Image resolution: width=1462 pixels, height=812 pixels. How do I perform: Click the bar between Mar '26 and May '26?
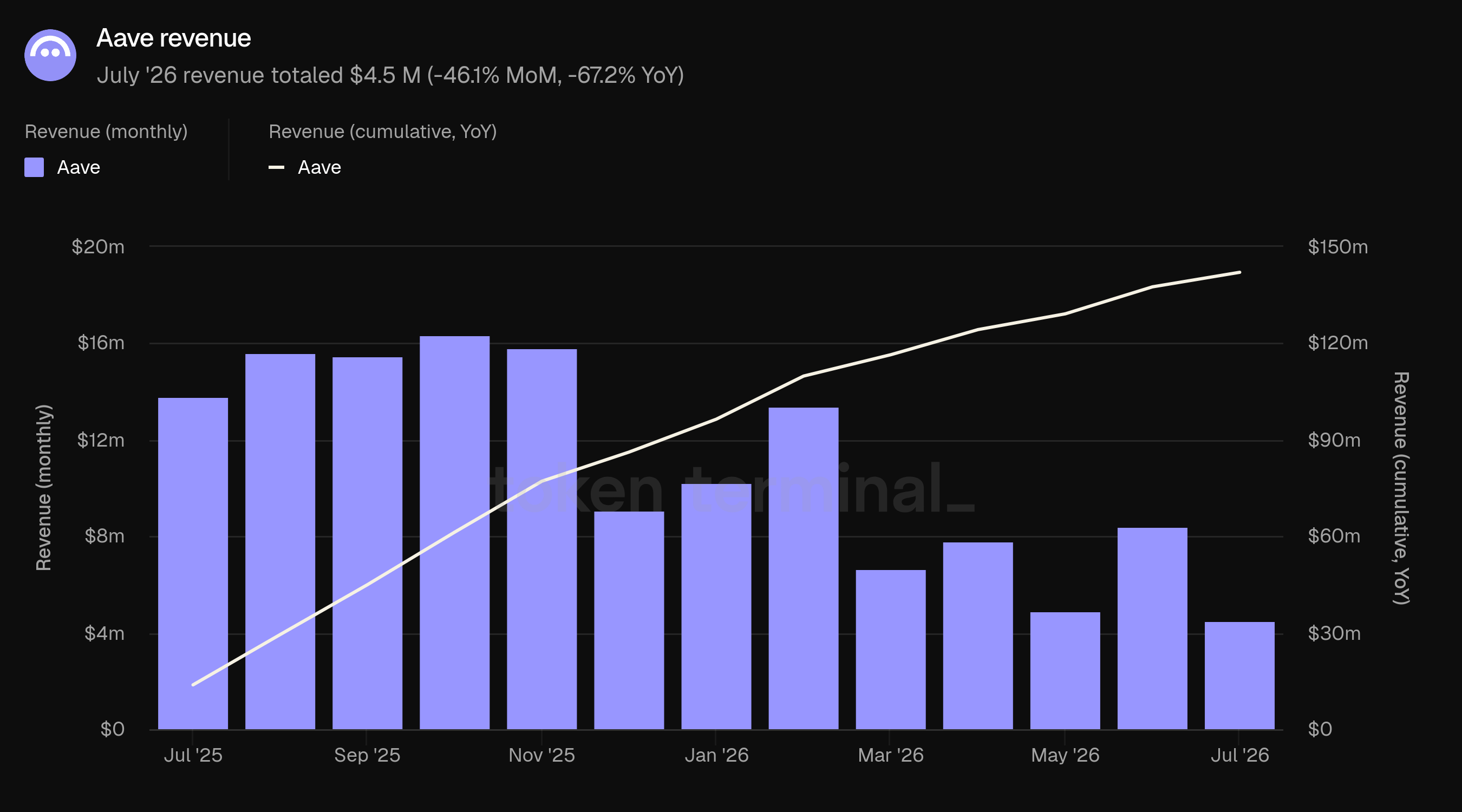(978, 636)
